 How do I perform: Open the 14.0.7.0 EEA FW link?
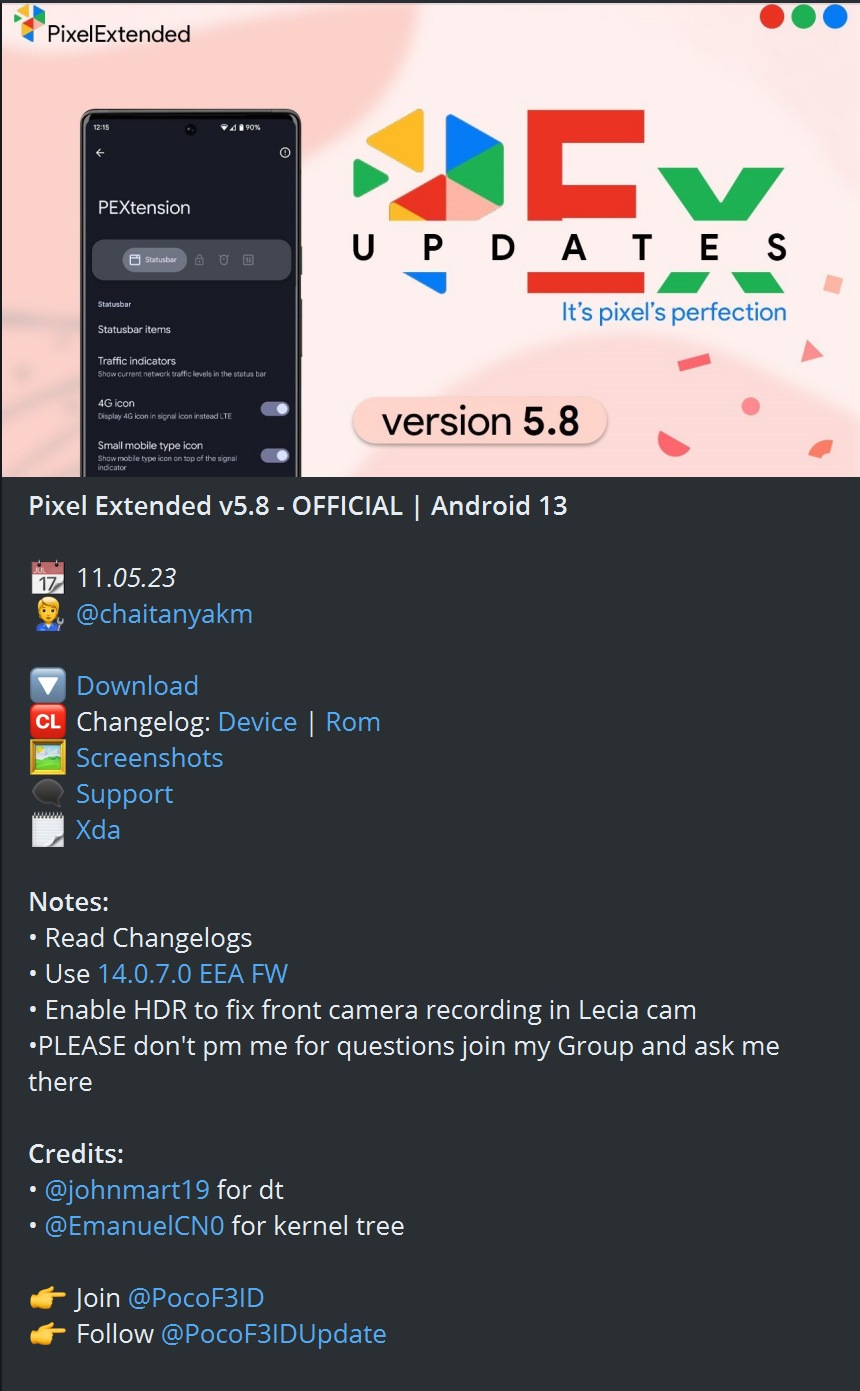click(x=193, y=974)
